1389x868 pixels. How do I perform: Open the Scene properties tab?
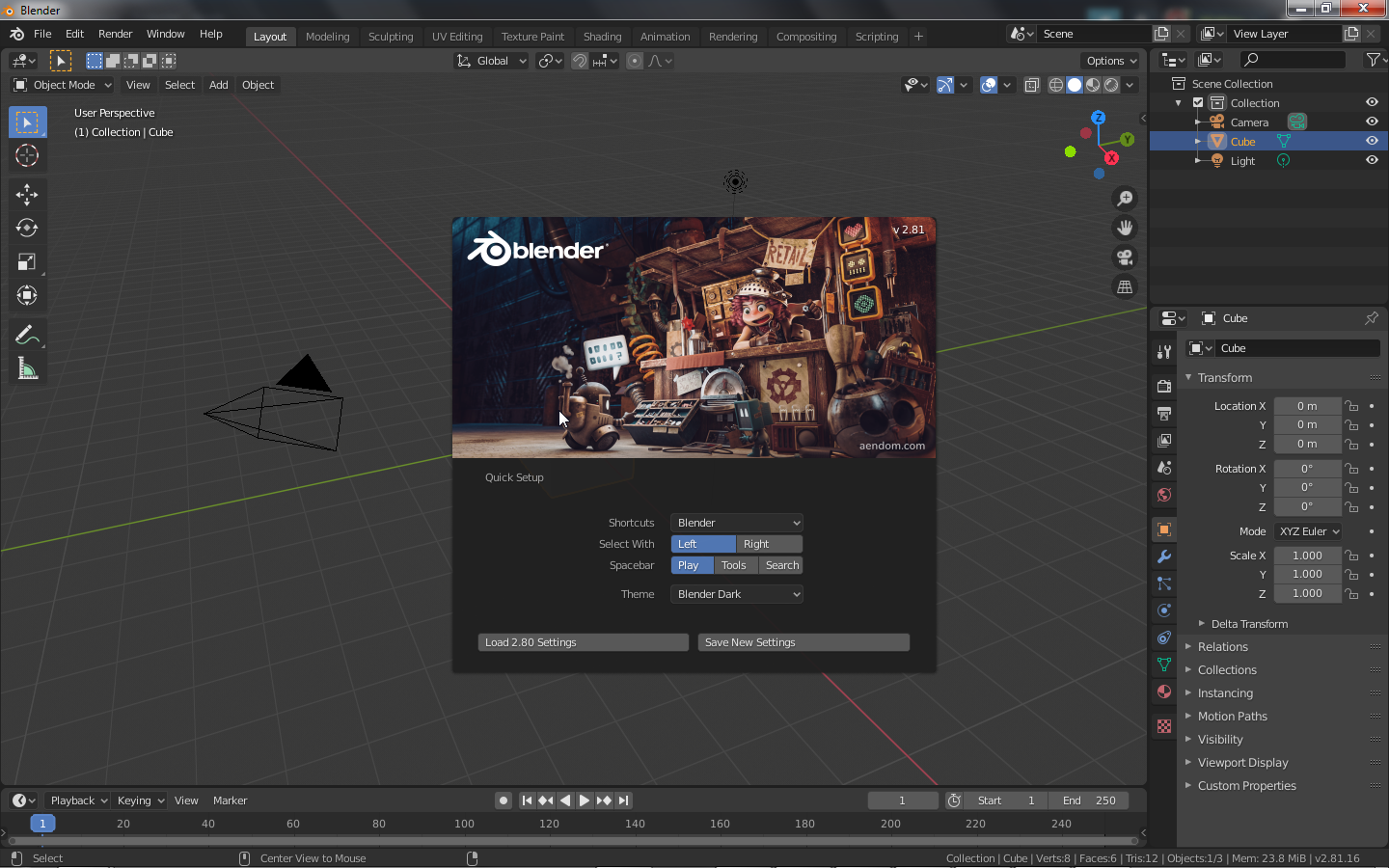click(1164, 468)
